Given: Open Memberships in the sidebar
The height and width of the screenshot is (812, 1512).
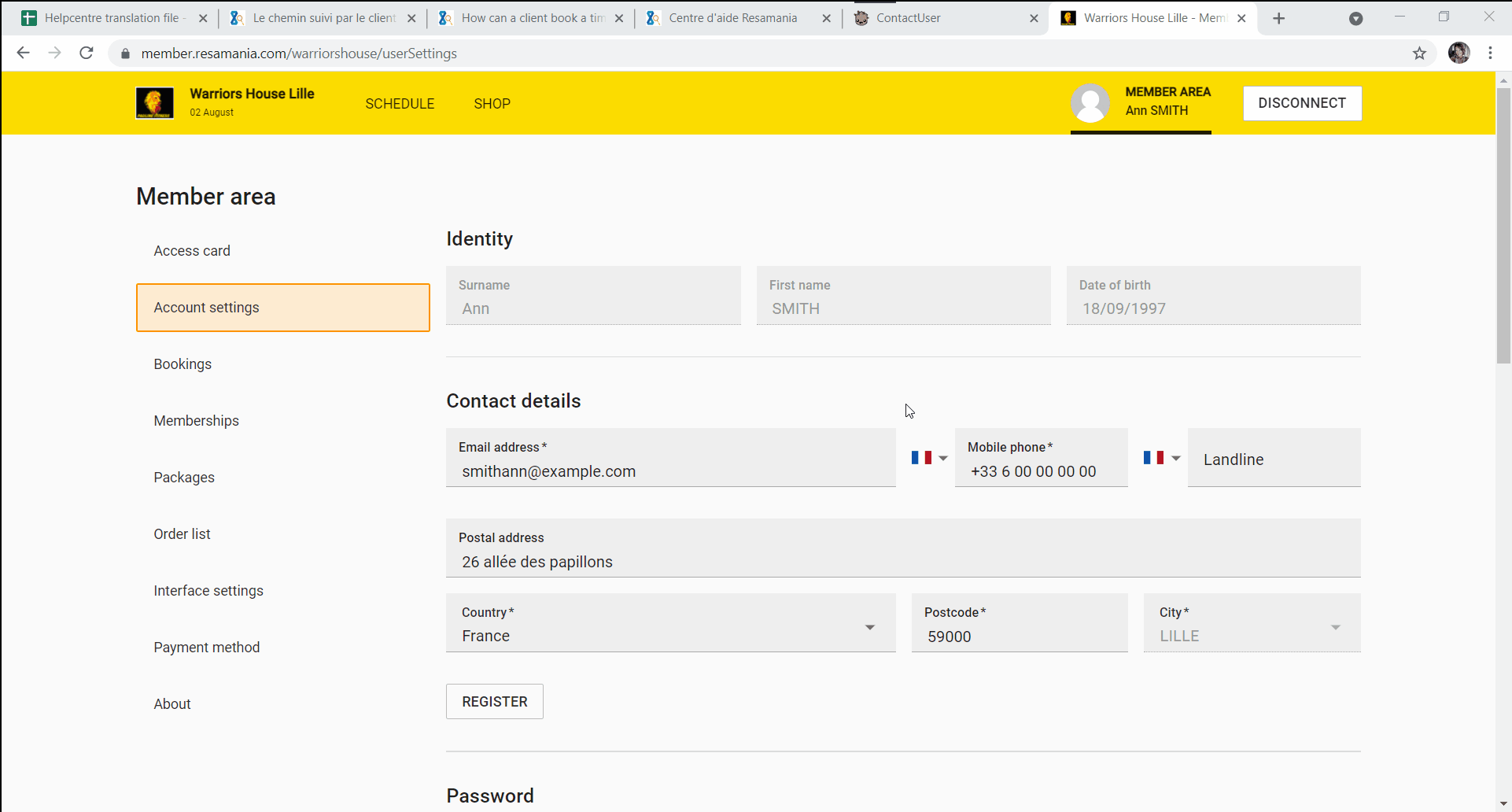Looking at the screenshot, I should [283, 421].
